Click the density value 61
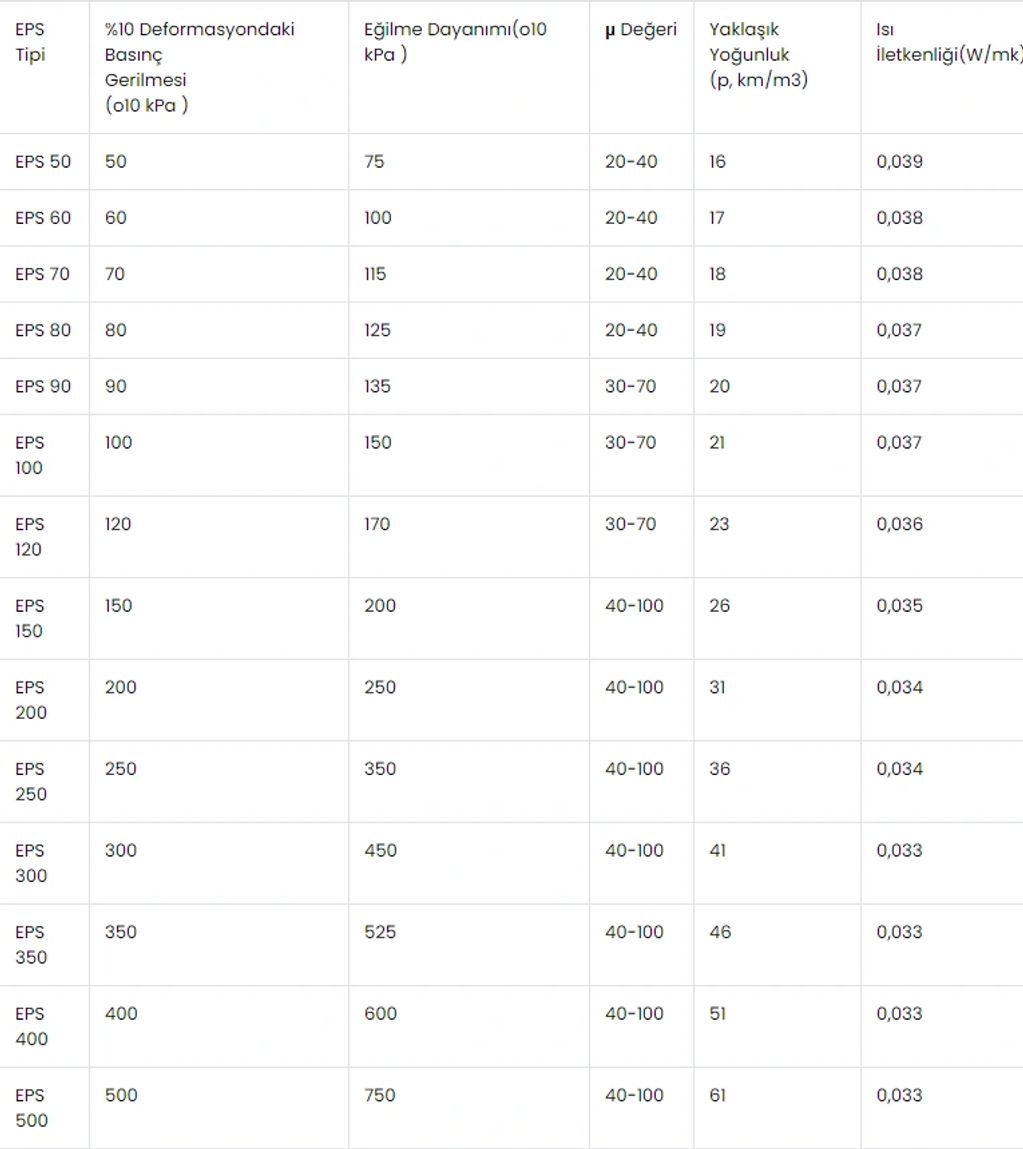 click(x=718, y=1095)
